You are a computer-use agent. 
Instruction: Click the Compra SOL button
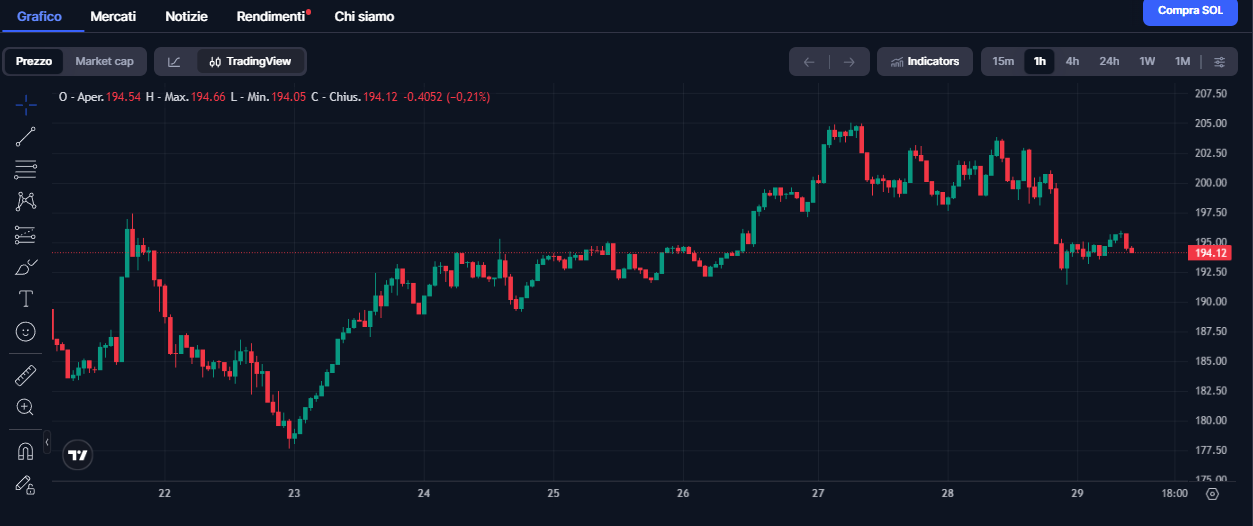click(x=1190, y=11)
